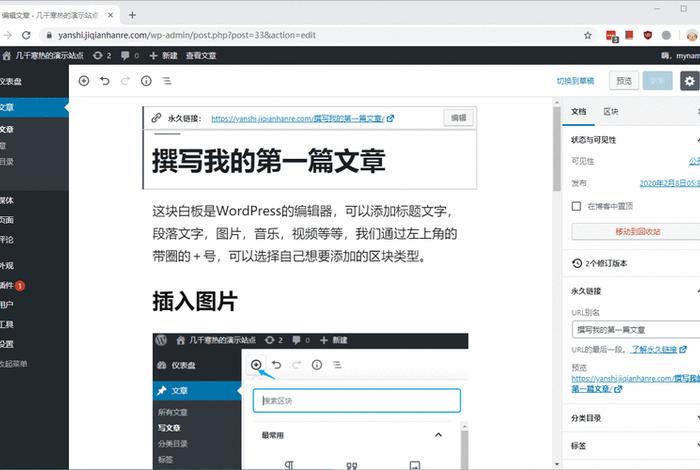
Task: Click the first paragraph text block
Action: pyautogui.click(x=305, y=233)
